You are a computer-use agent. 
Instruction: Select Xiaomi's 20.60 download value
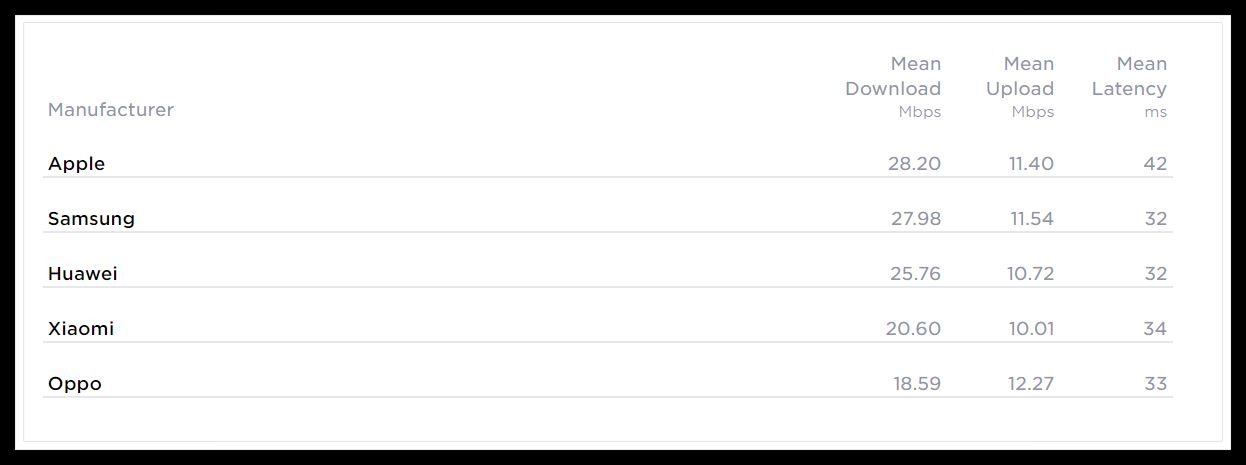pos(913,329)
